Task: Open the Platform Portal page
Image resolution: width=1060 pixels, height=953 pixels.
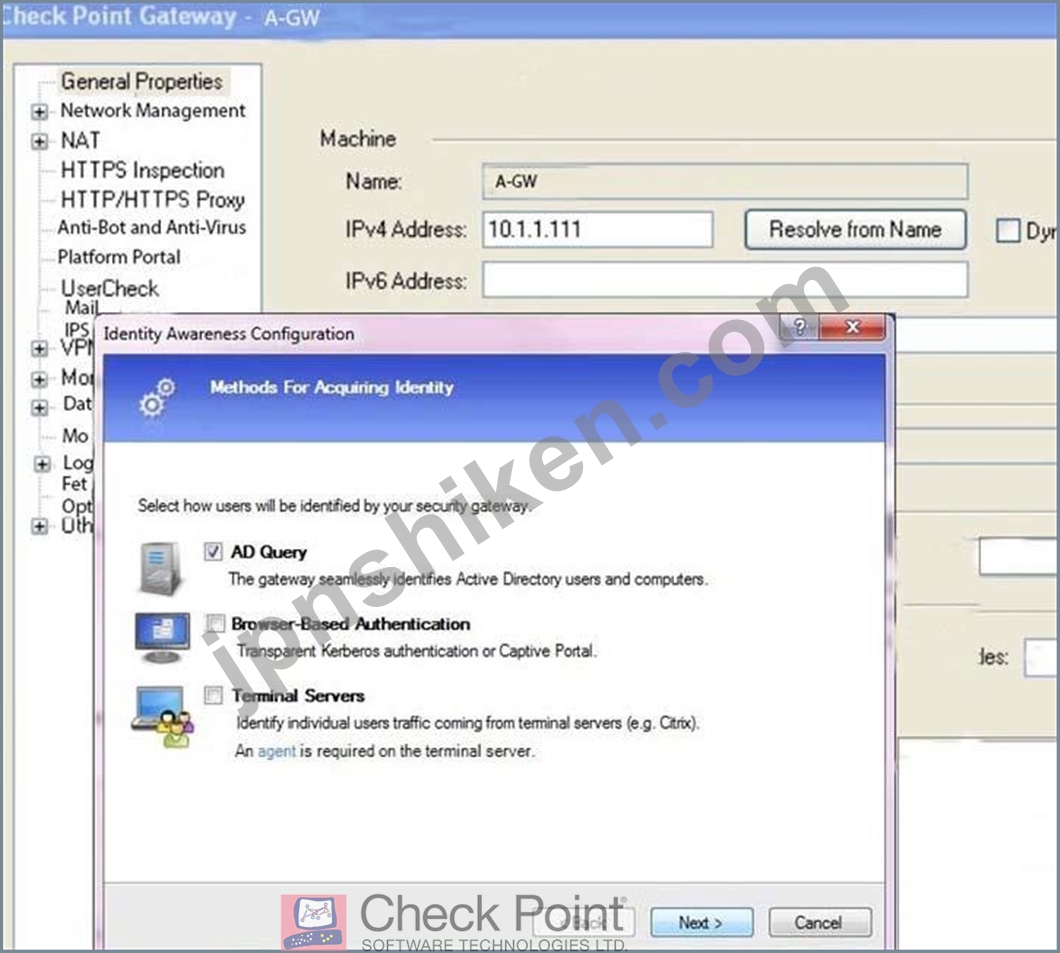Action: click(119, 257)
